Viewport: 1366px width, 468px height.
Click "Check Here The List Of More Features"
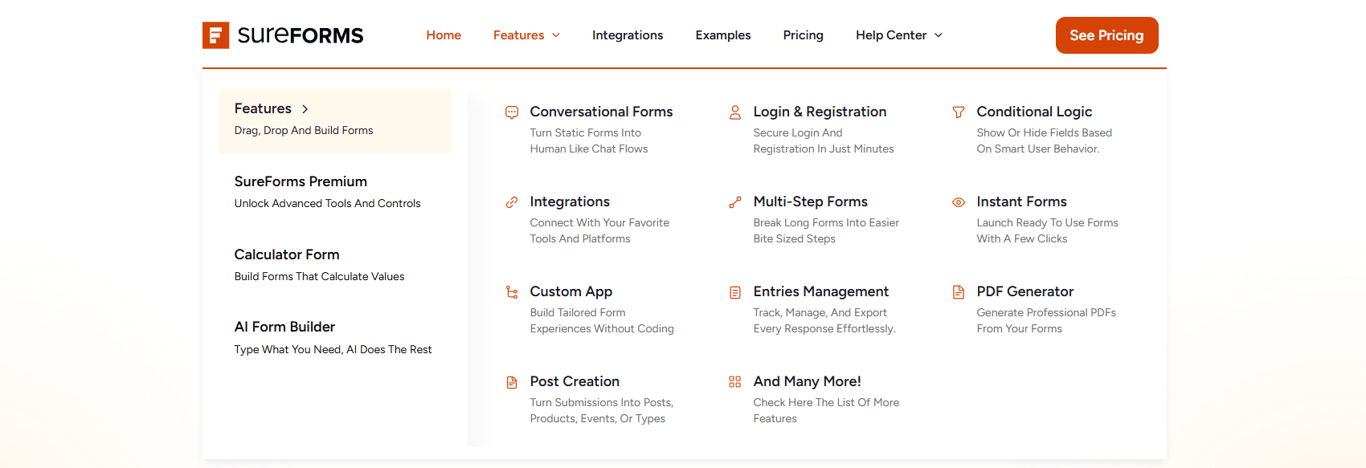click(x=826, y=411)
